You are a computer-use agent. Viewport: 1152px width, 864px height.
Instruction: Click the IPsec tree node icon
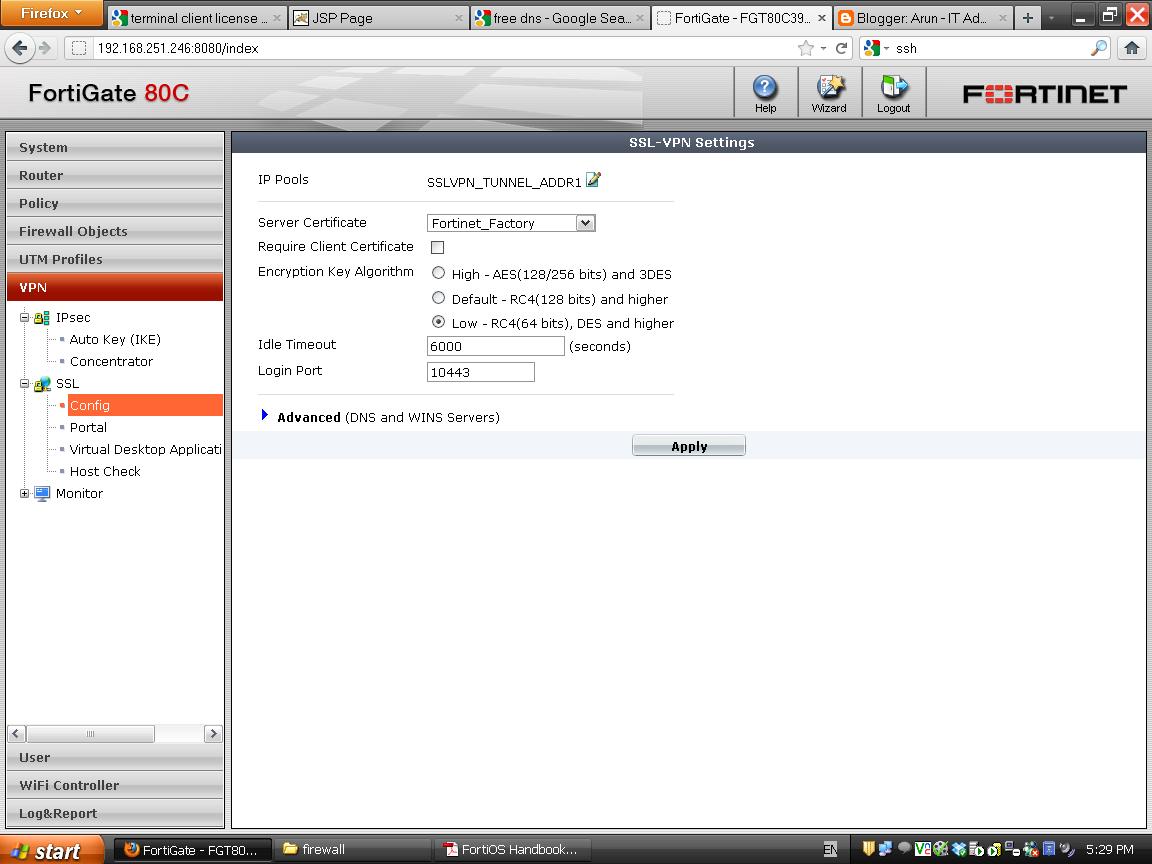[42, 317]
